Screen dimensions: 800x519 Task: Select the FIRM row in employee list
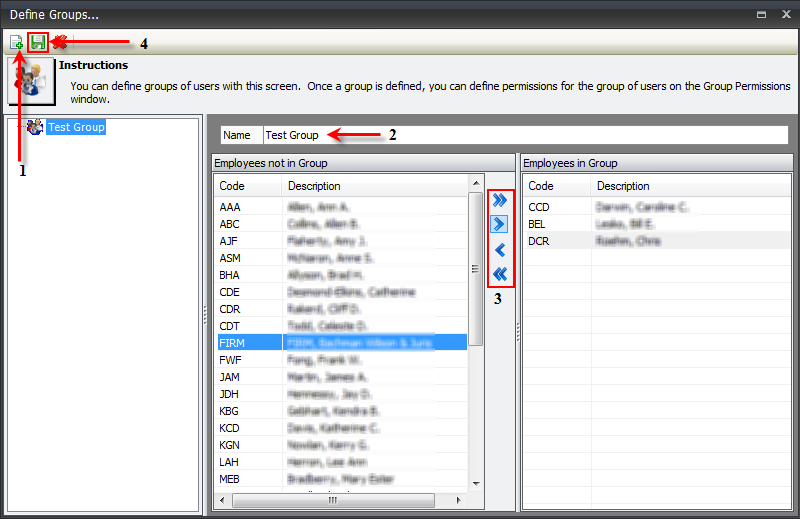340,342
